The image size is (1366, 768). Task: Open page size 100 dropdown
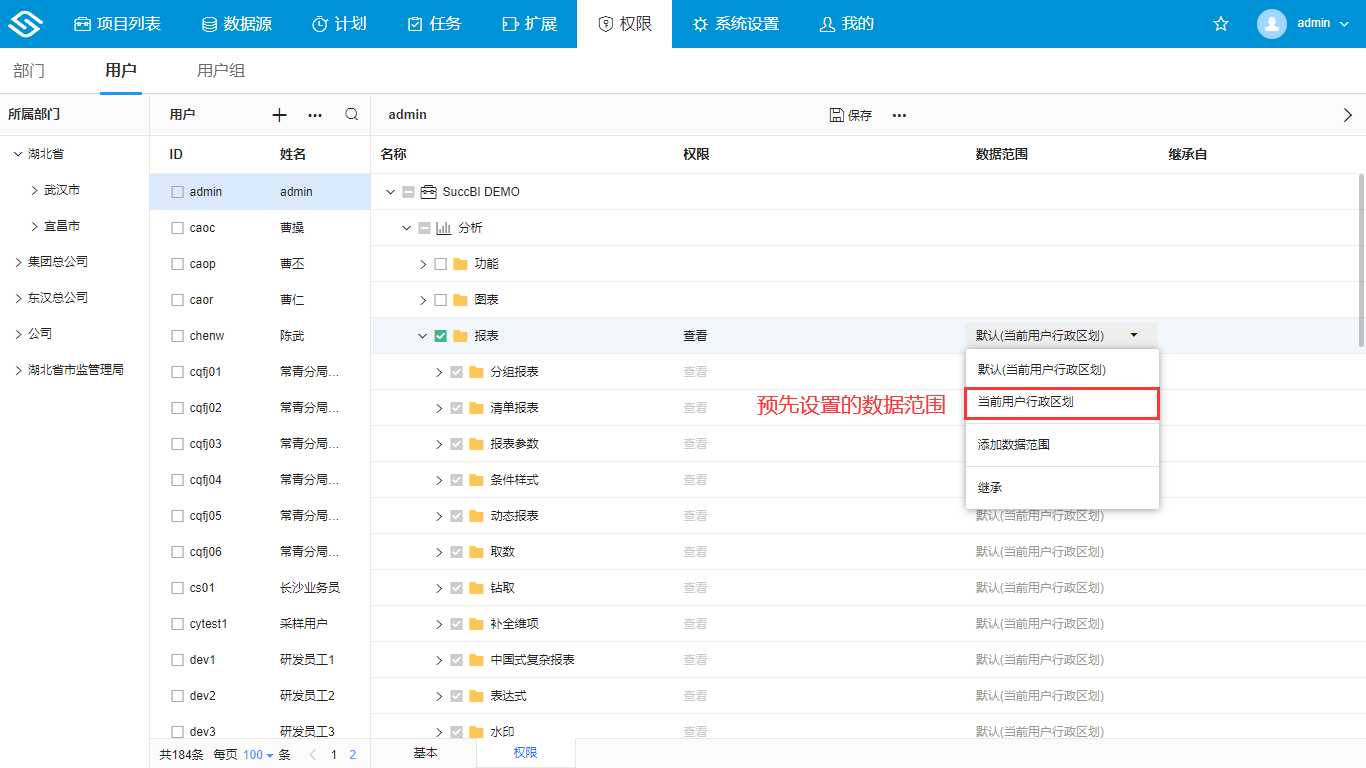[x=258, y=755]
